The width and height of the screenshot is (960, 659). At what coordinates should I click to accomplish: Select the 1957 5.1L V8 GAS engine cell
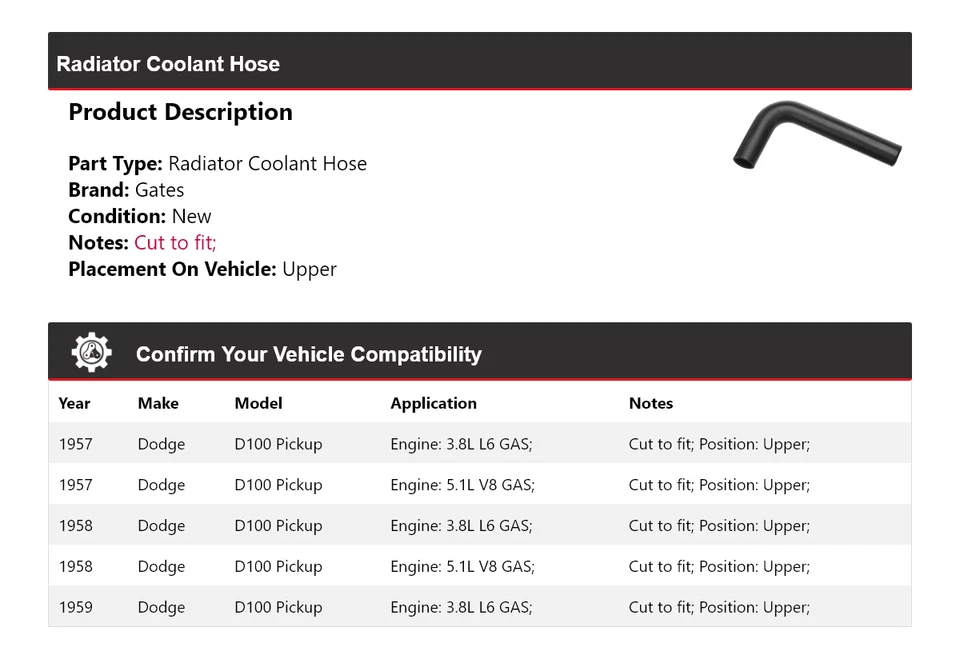point(462,485)
